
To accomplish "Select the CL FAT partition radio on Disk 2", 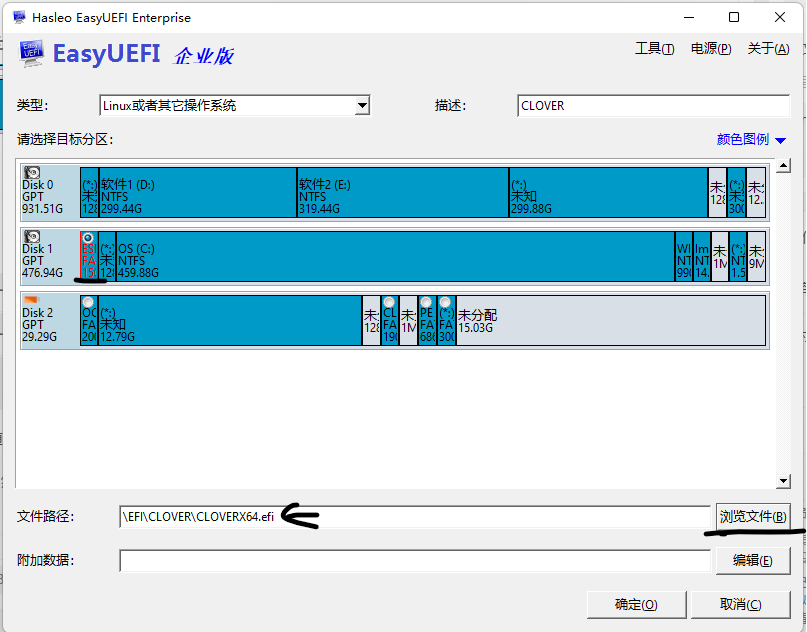I will 389,302.
